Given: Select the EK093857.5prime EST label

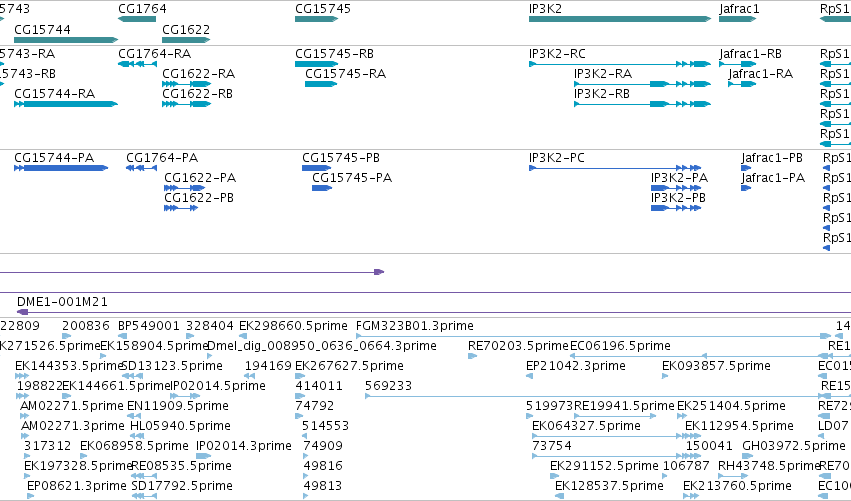Looking at the screenshot, I should point(716,366).
